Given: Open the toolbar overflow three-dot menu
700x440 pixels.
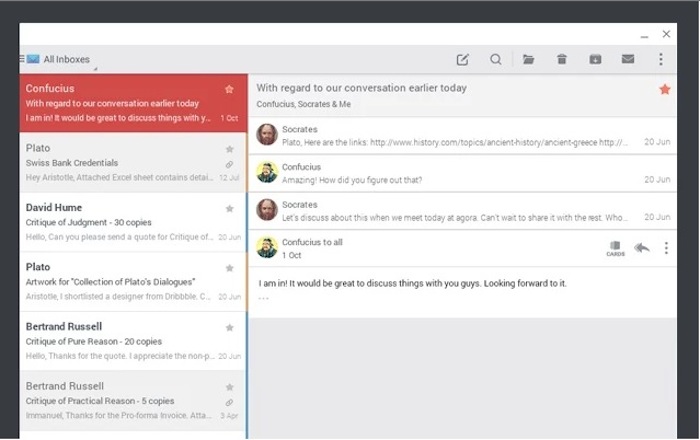Looking at the screenshot, I should 661,60.
